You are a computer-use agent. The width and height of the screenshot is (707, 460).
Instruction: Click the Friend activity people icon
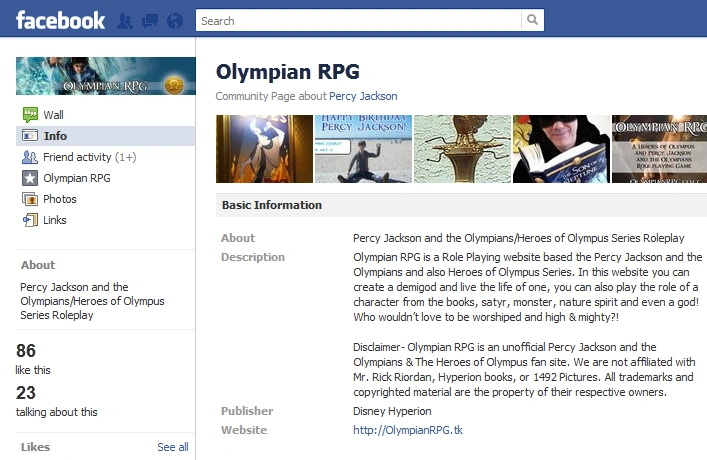30,157
